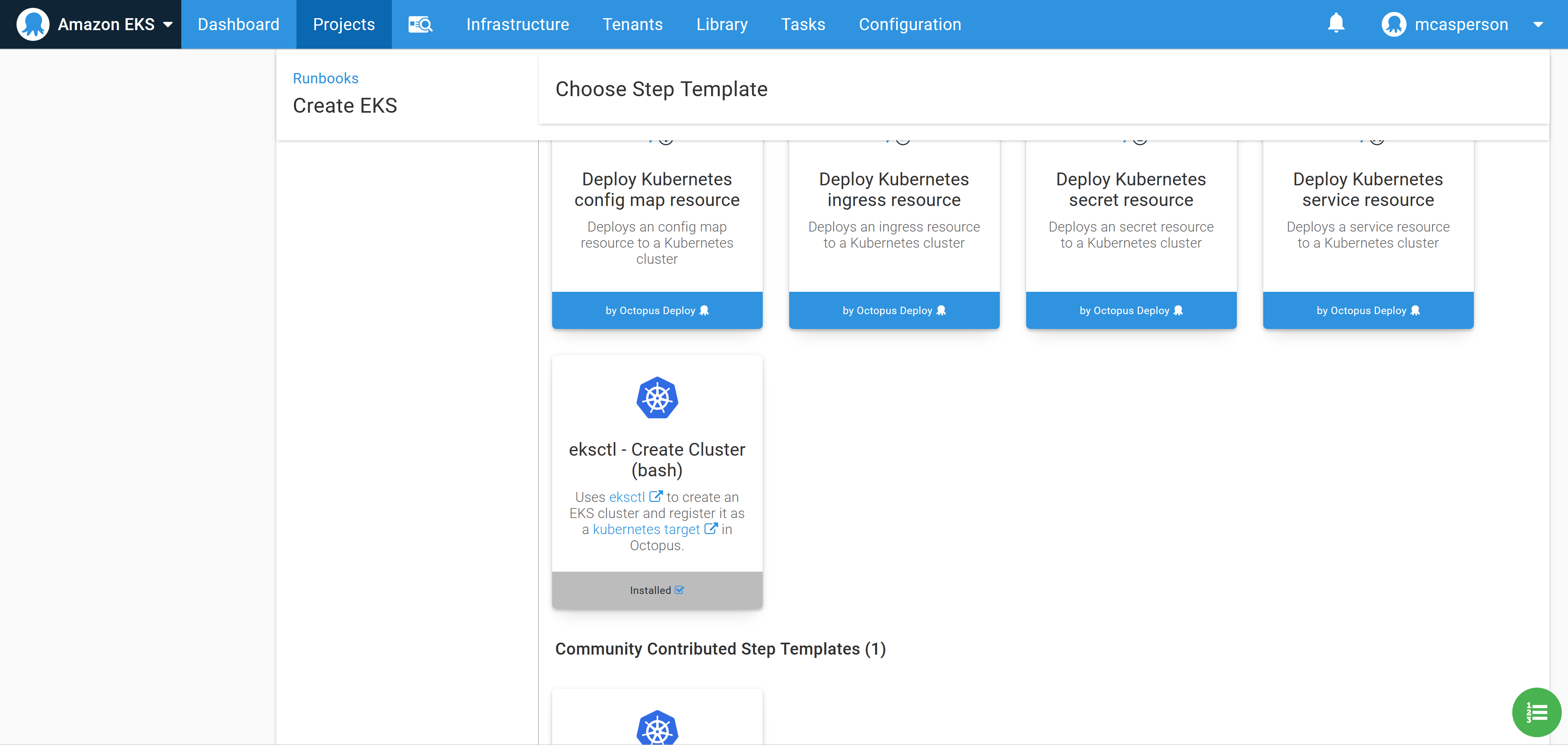Click the mcasperson profile avatar icon
This screenshot has height=745, width=1568.
(1394, 24)
